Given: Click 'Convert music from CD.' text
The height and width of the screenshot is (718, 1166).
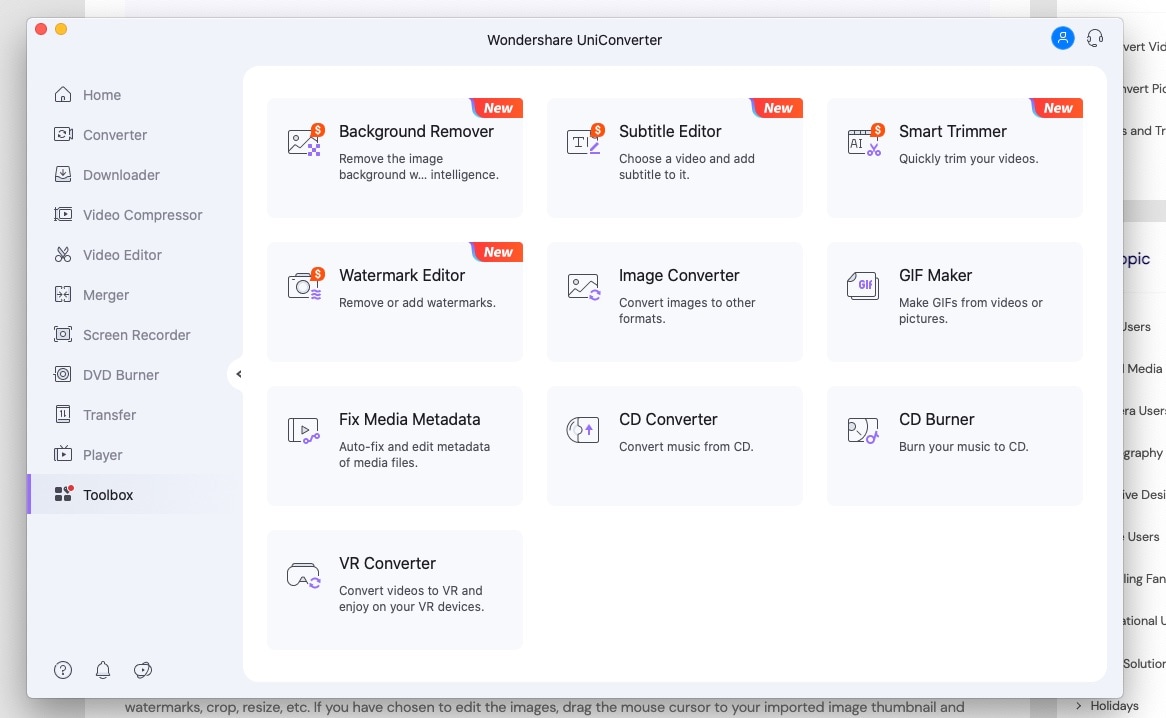Looking at the screenshot, I should coord(686,447).
